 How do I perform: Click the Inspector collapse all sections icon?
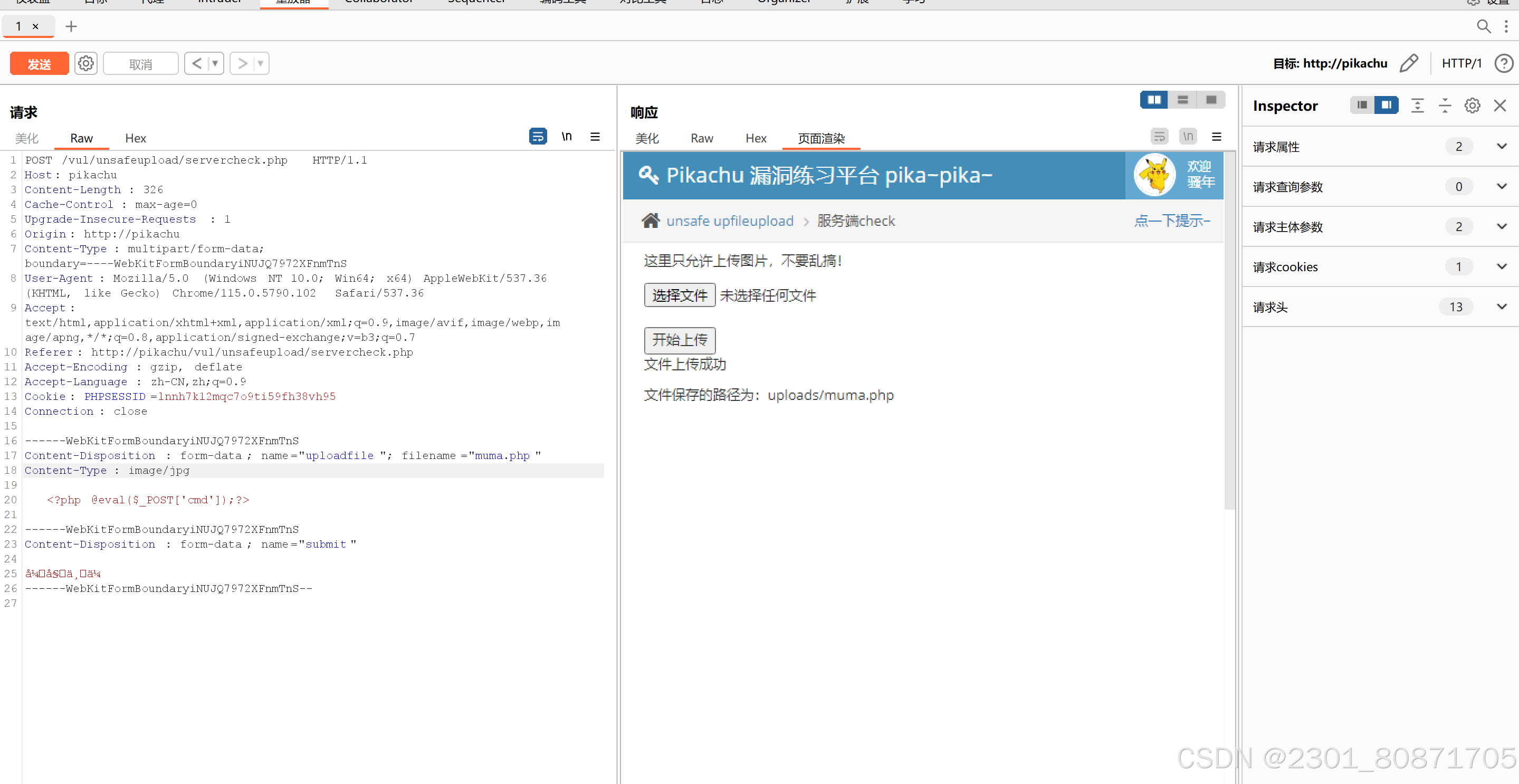pos(1445,106)
